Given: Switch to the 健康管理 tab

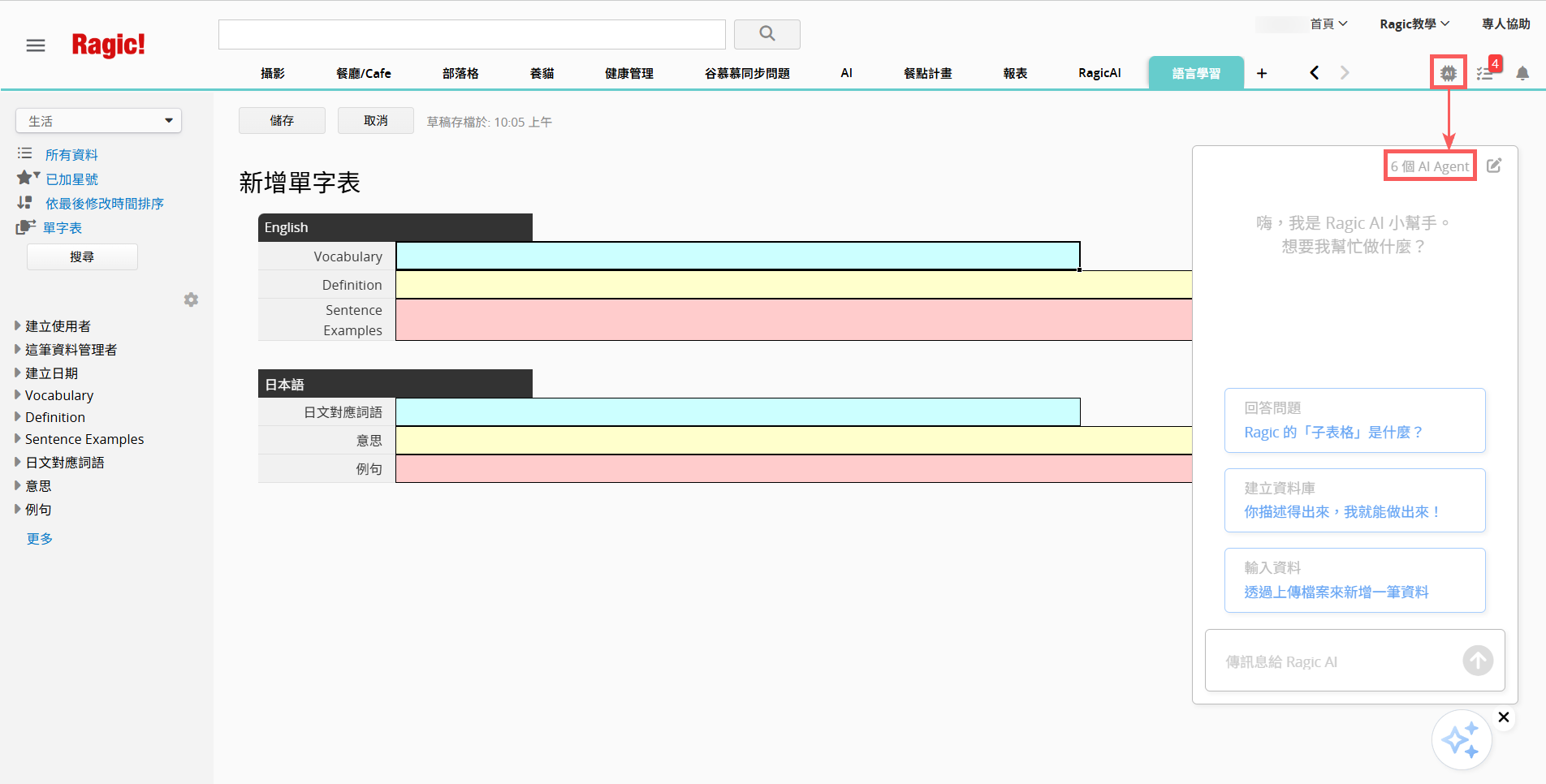Looking at the screenshot, I should tap(628, 73).
